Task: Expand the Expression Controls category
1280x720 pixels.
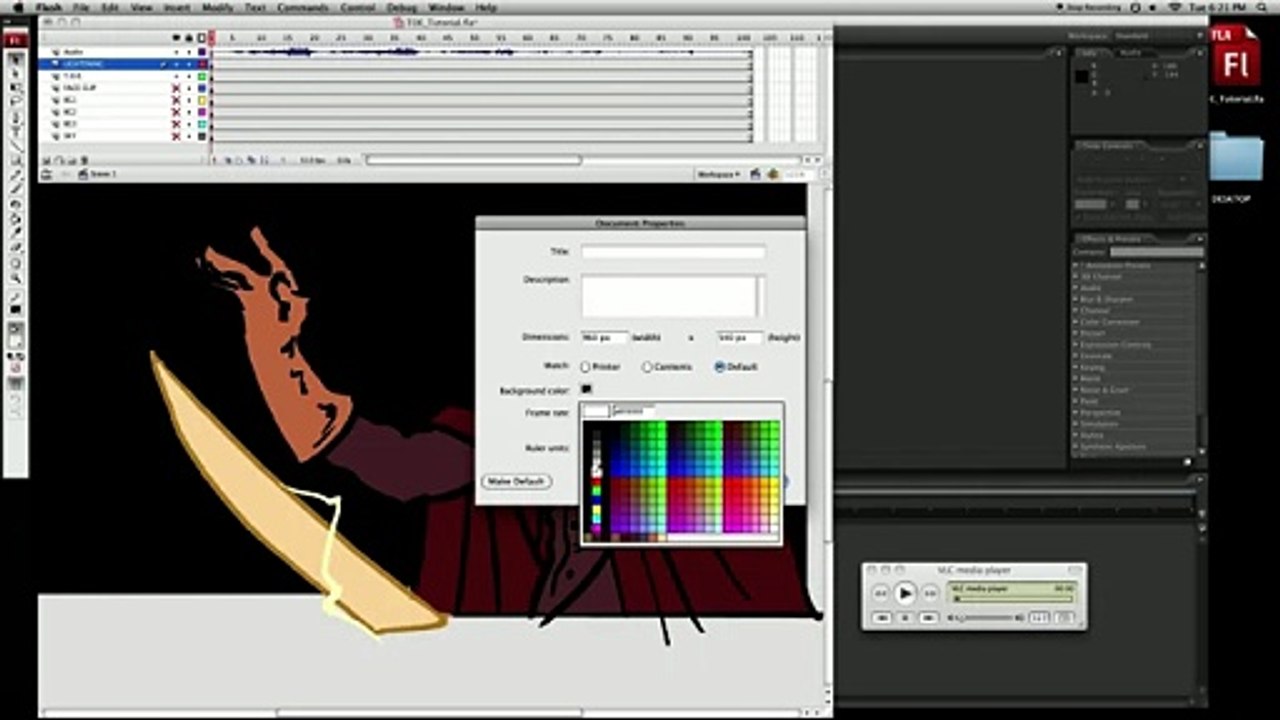Action: pyautogui.click(x=1076, y=344)
